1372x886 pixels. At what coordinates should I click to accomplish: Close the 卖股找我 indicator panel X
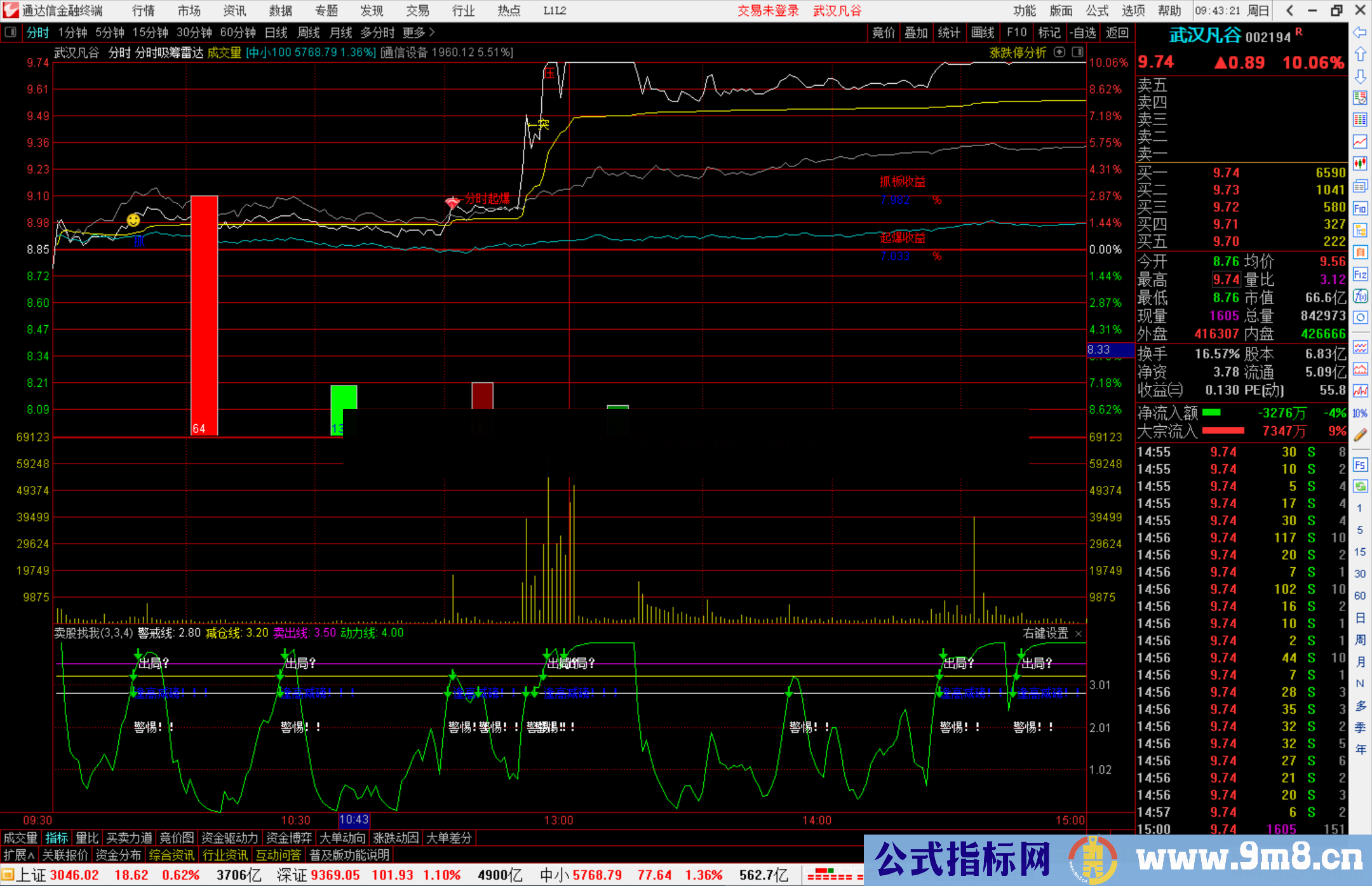click(x=1079, y=634)
